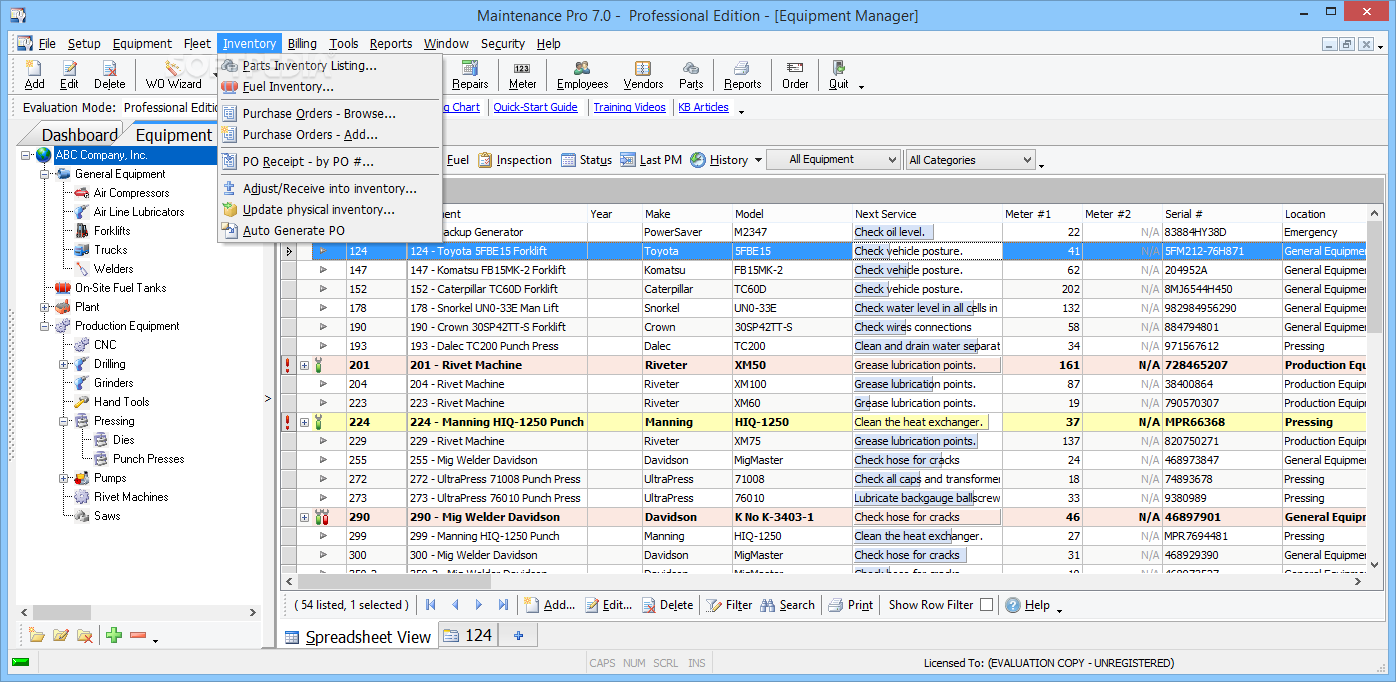Open the All Categories dropdown
The image size is (1396, 682).
tap(970, 160)
